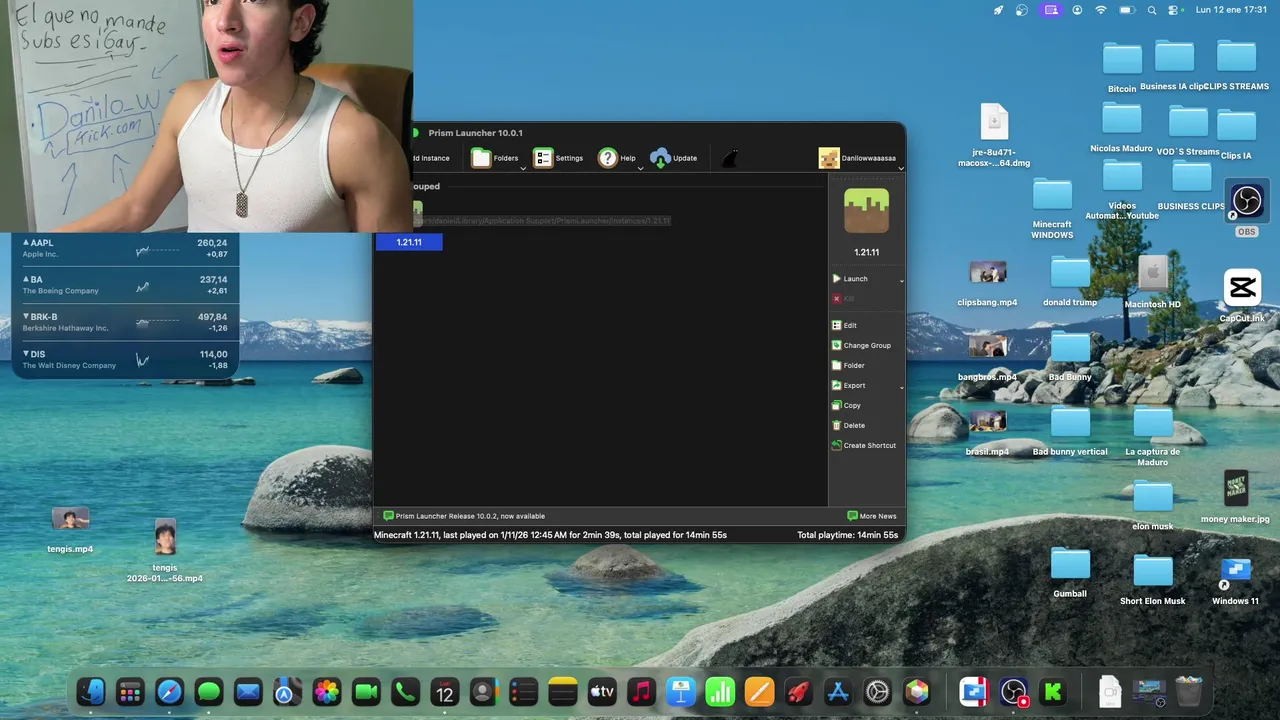Select the 1.21.11 instance in the list

click(409, 242)
